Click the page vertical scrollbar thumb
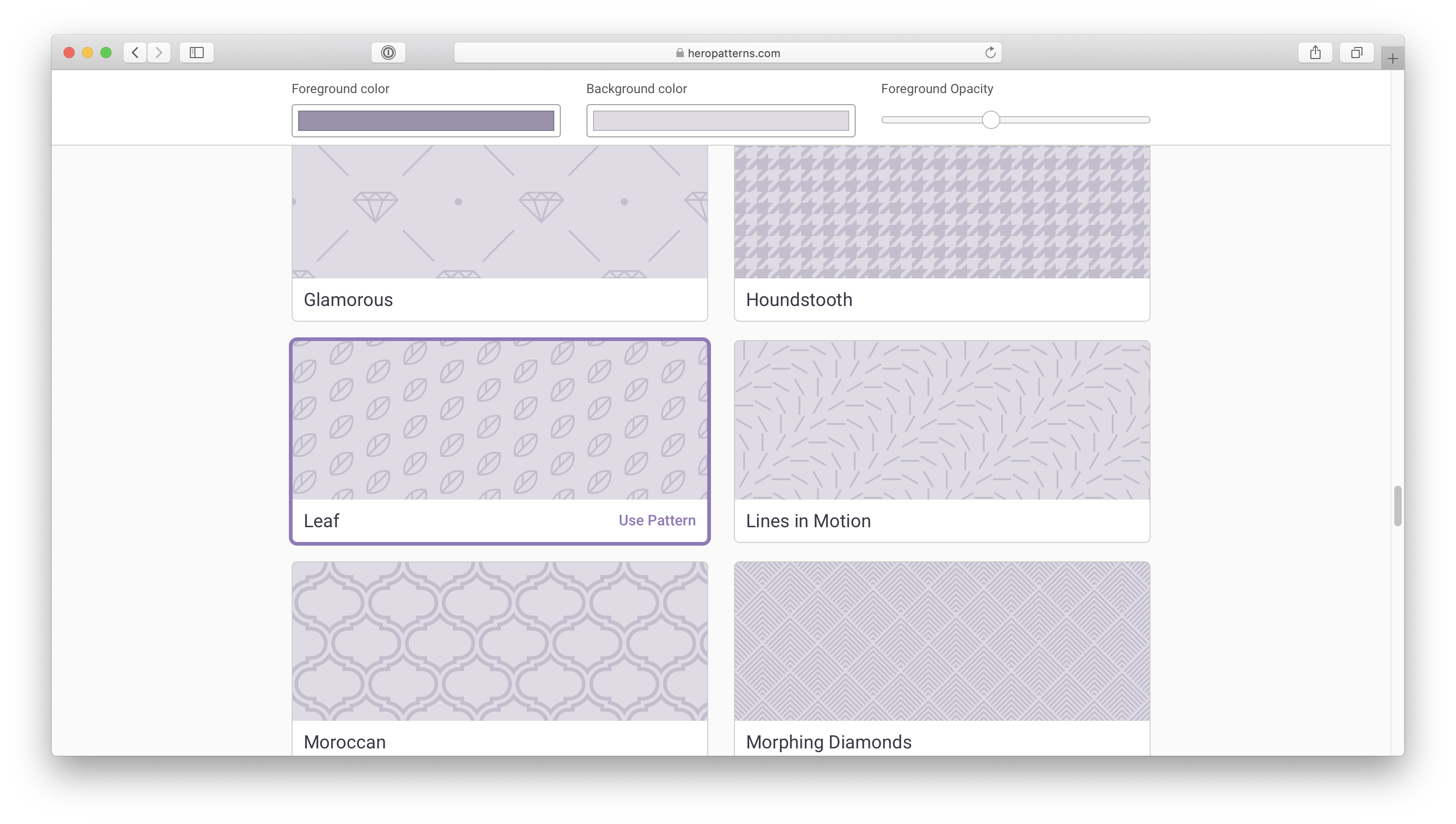1456x824 pixels. (x=1397, y=506)
